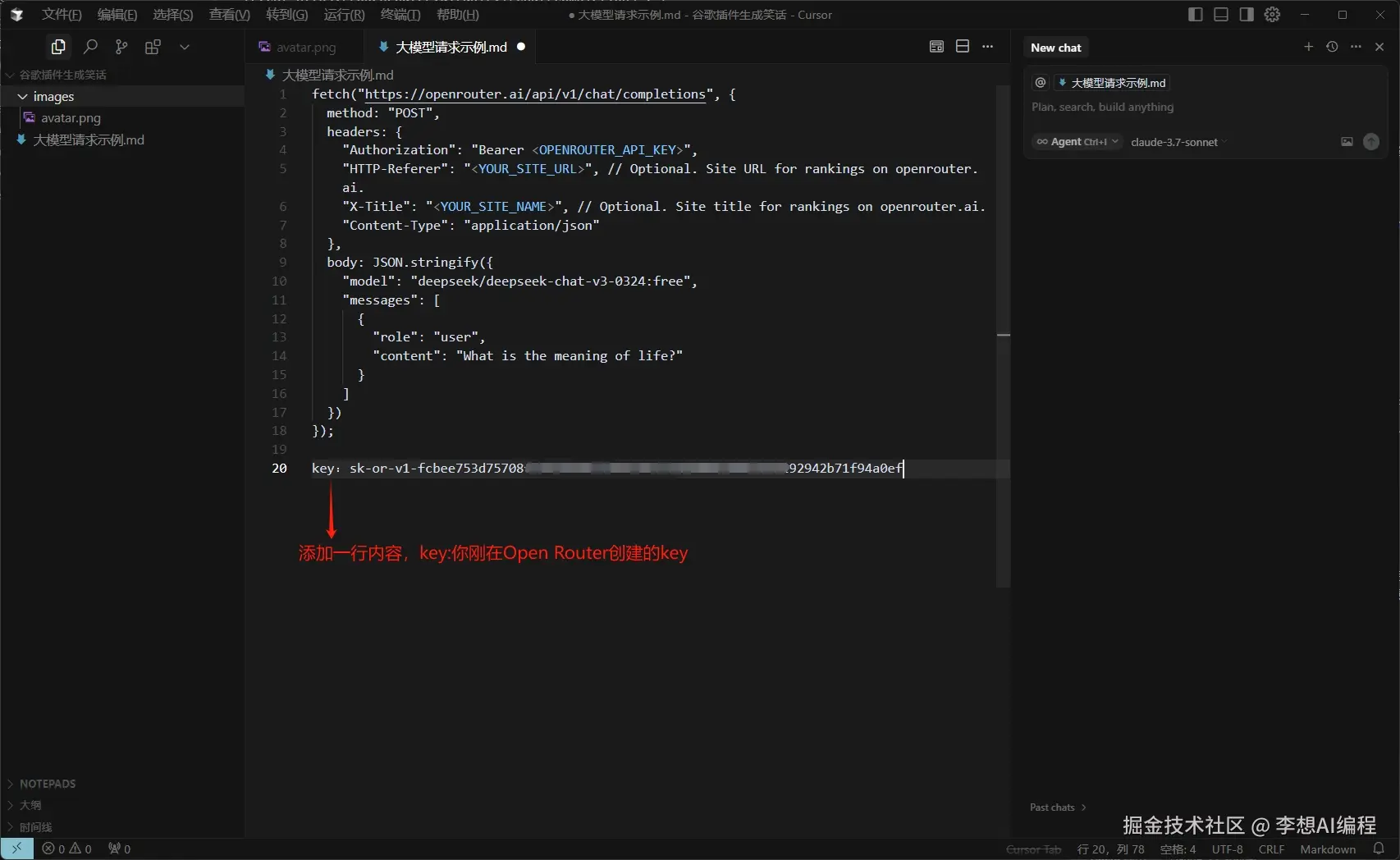This screenshot has height=860, width=1400.
Task: Expand the additional views chevron beside Extensions
Action: pyautogui.click(x=185, y=47)
